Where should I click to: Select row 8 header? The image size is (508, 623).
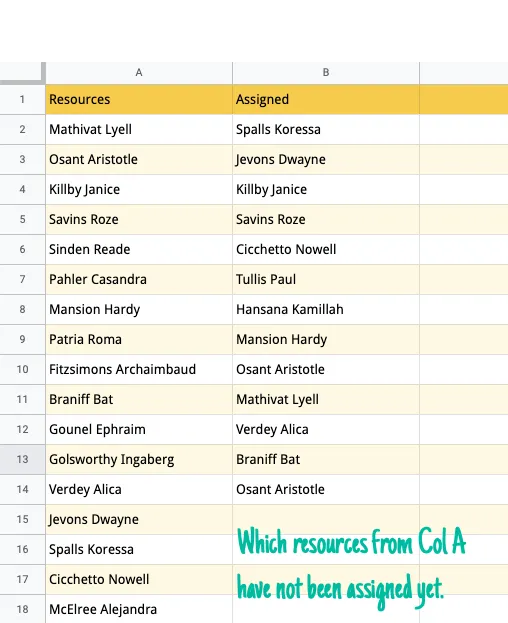[23, 310]
